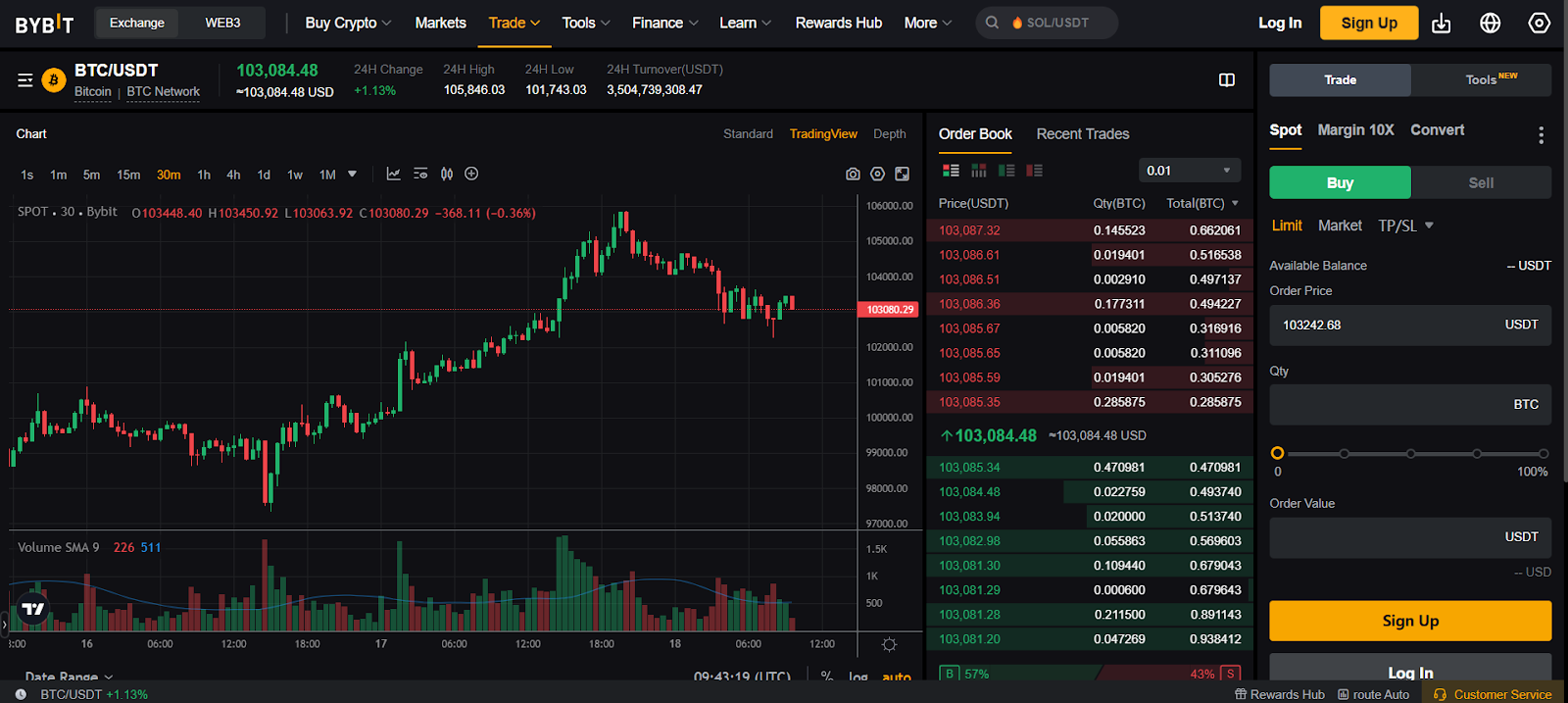Click route Auto in bottom bar
This screenshot has height=703, width=1568.
tap(1373, 694)
